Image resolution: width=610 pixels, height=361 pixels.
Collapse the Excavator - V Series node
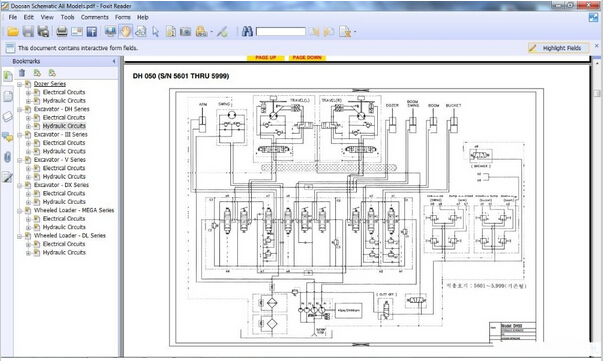(19, 160)
